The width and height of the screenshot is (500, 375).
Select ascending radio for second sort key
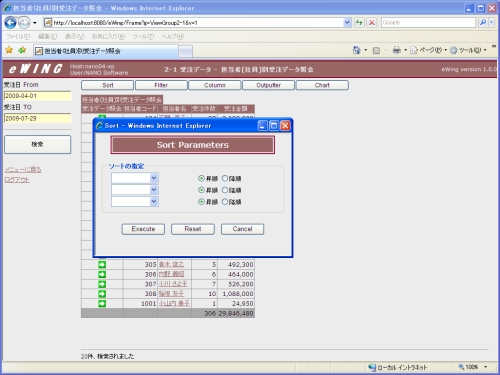click(201, 190)
